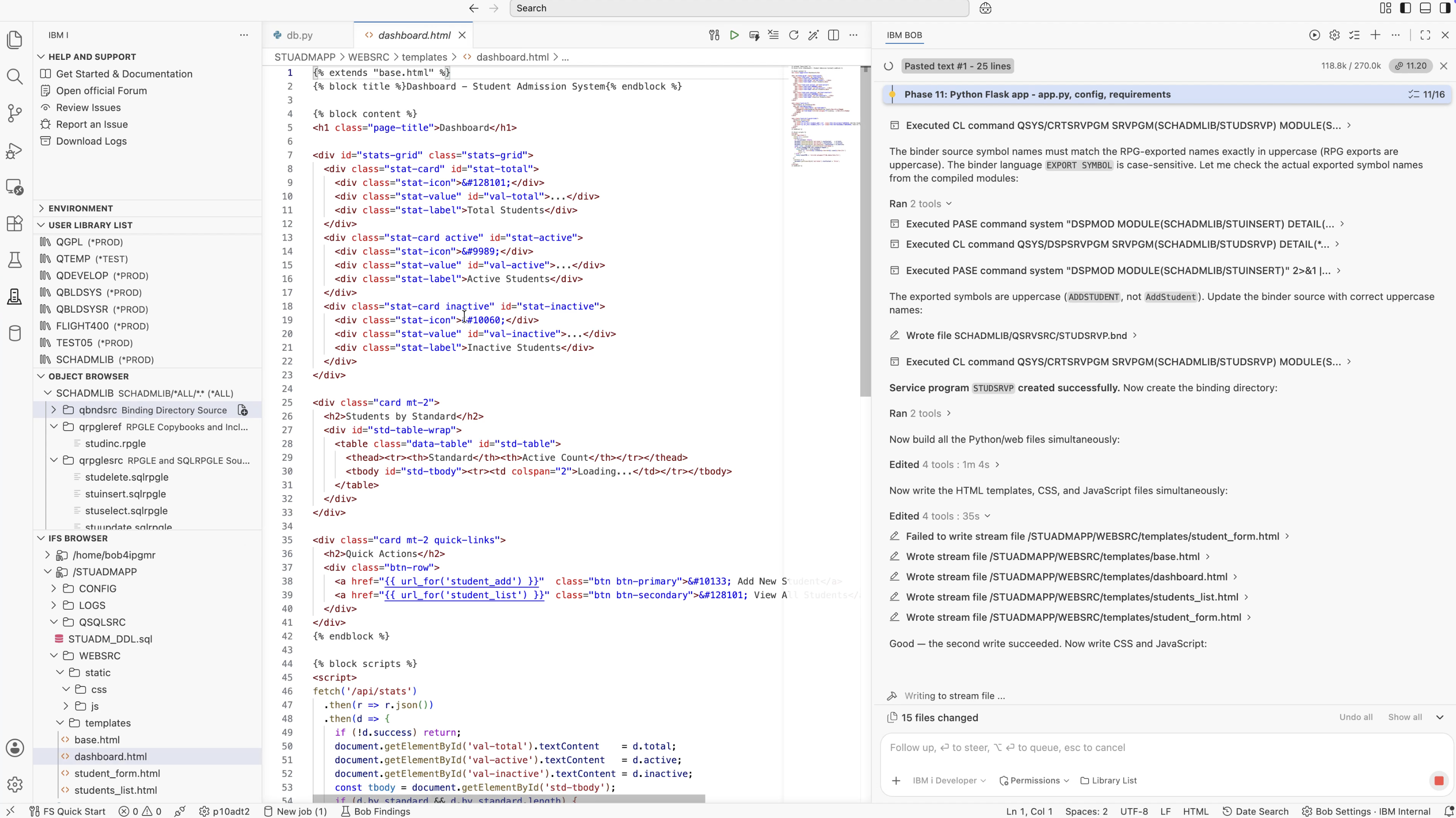Image resolution: width=1456 pixels, height=818 pixels.
Task: Open IBM i Developer mode dropdown
Action: [949, 781]
